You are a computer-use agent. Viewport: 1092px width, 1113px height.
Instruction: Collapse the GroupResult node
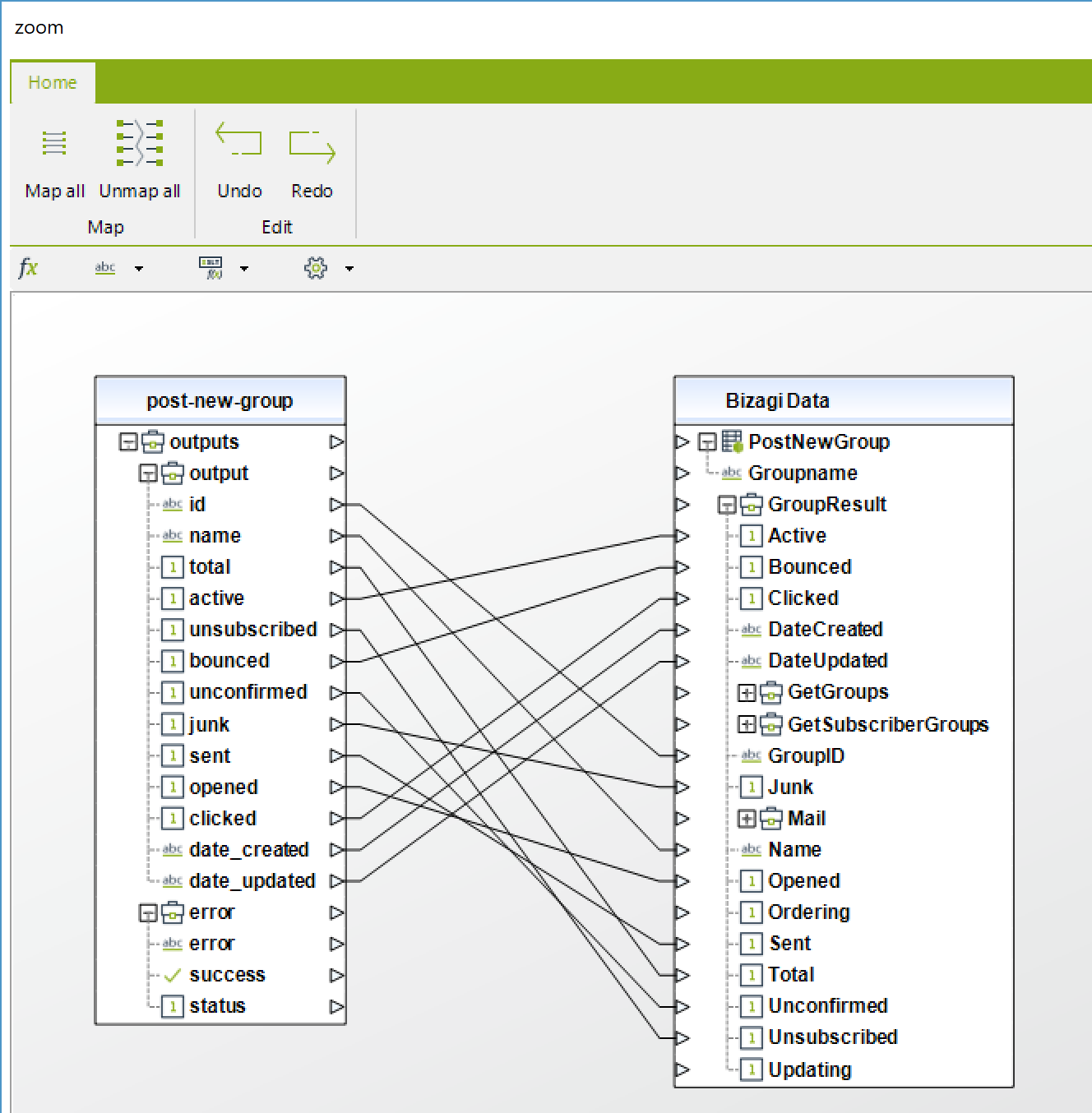click(727, 505)
